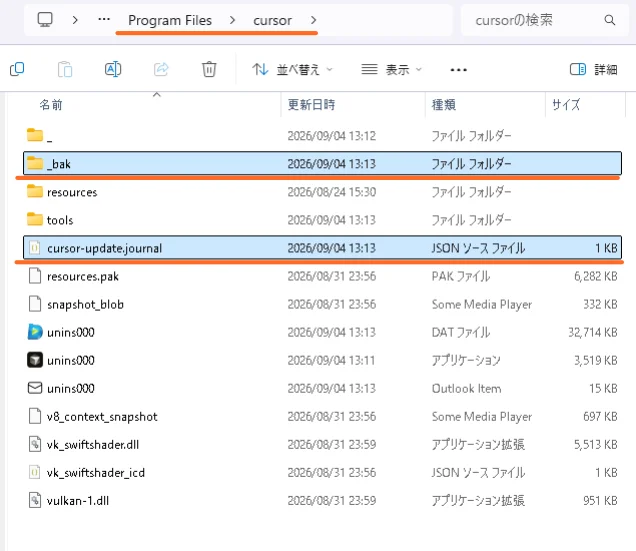The image size is (636, 551).
Task: Open the 並べ替え sort dropdown
Action: (292, 70)
